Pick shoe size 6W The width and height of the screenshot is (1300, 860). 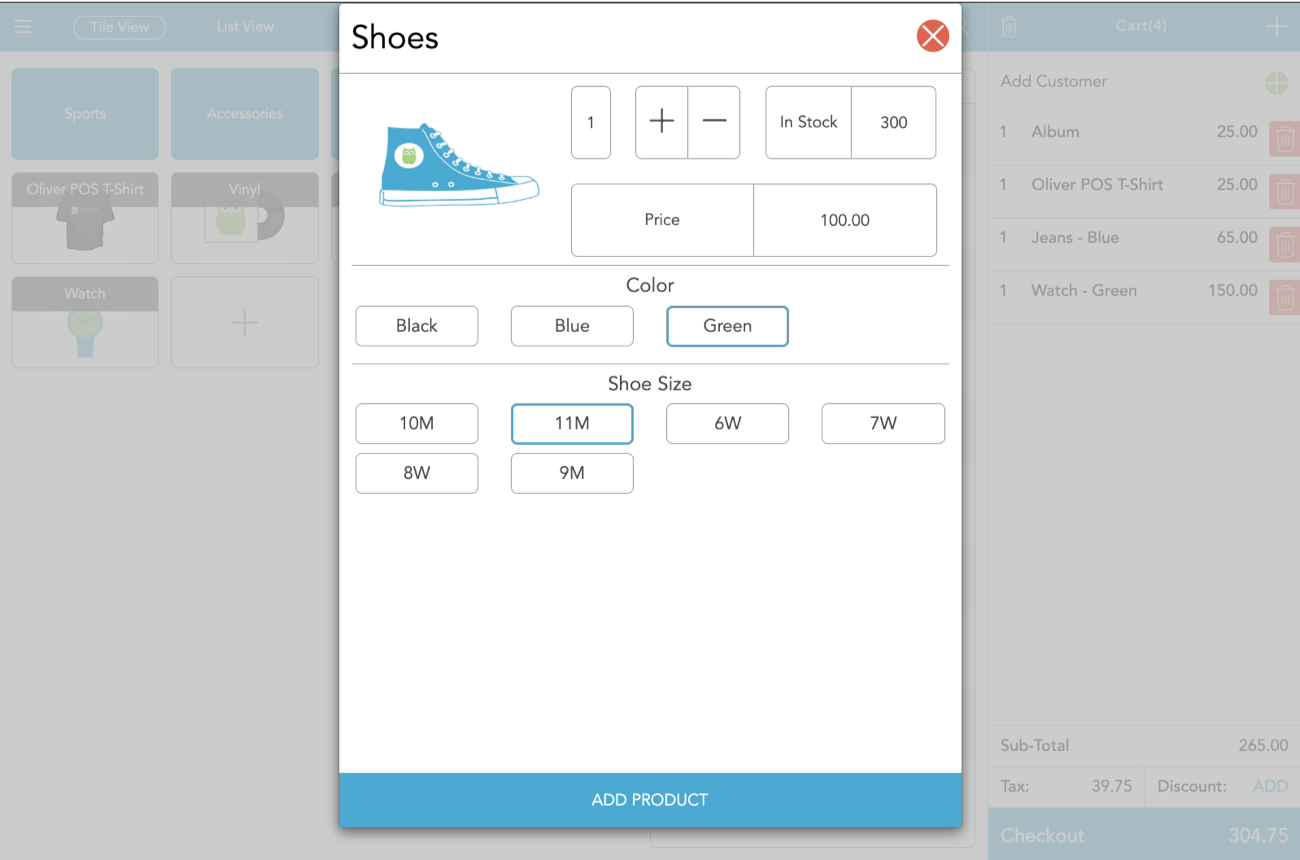[x=727, y=423]
